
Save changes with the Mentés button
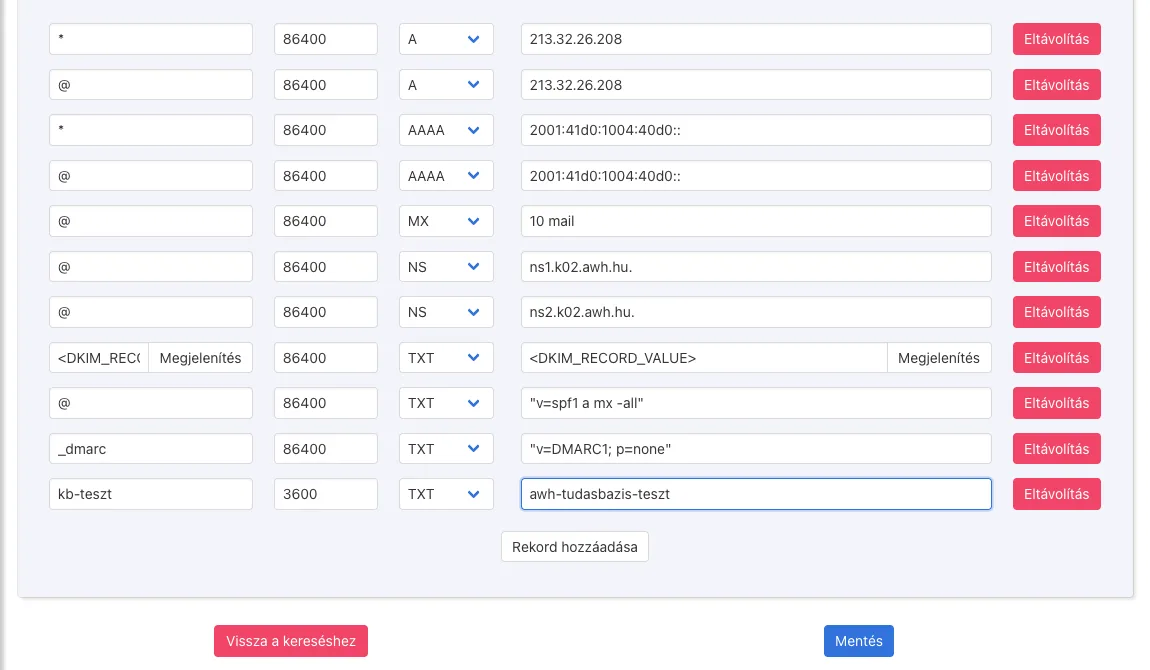tap(858, 641)
